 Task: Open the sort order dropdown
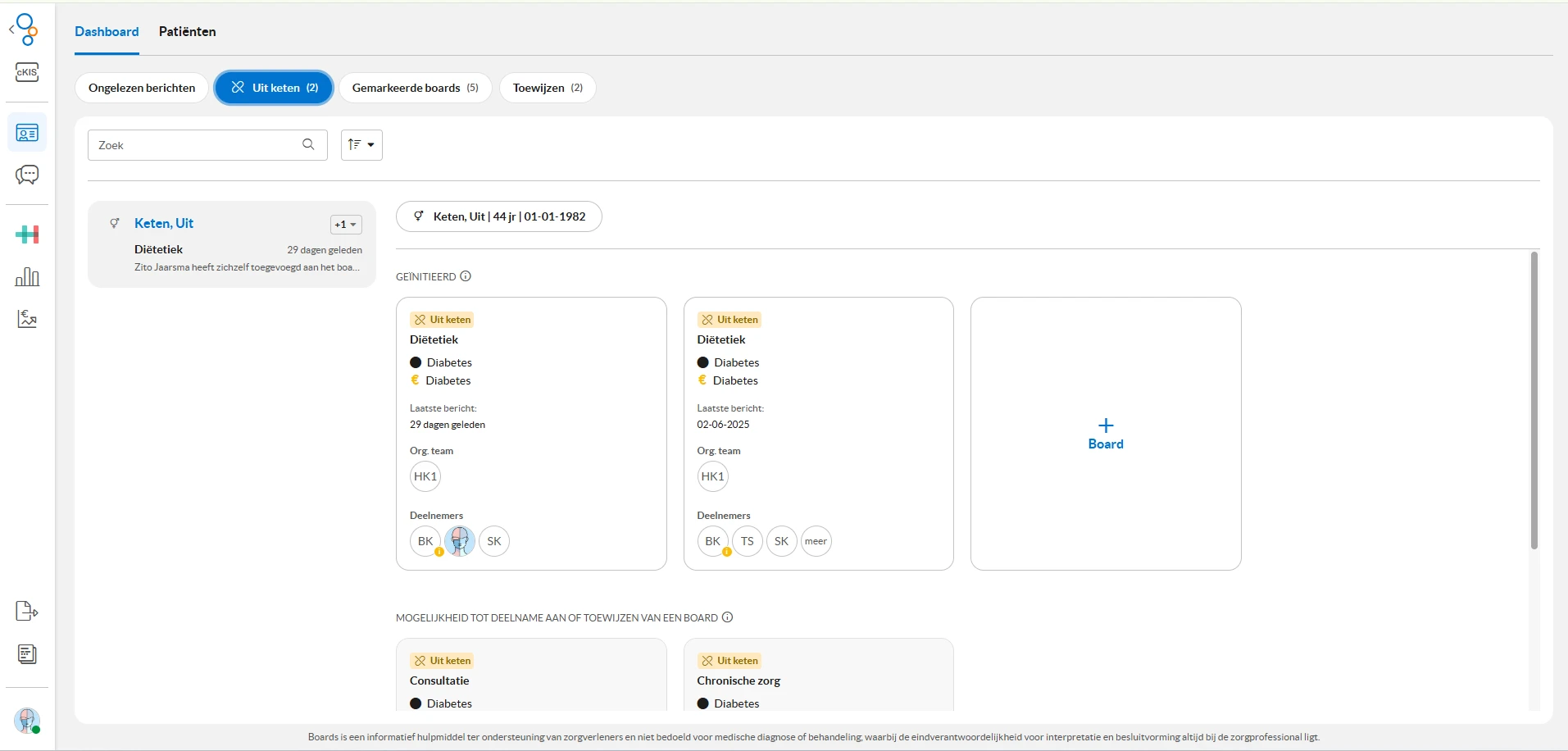point(361,145)
